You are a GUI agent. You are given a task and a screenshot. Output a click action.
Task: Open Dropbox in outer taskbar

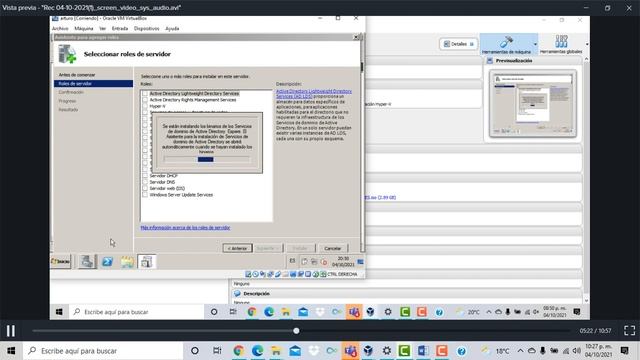pos(313,351)
